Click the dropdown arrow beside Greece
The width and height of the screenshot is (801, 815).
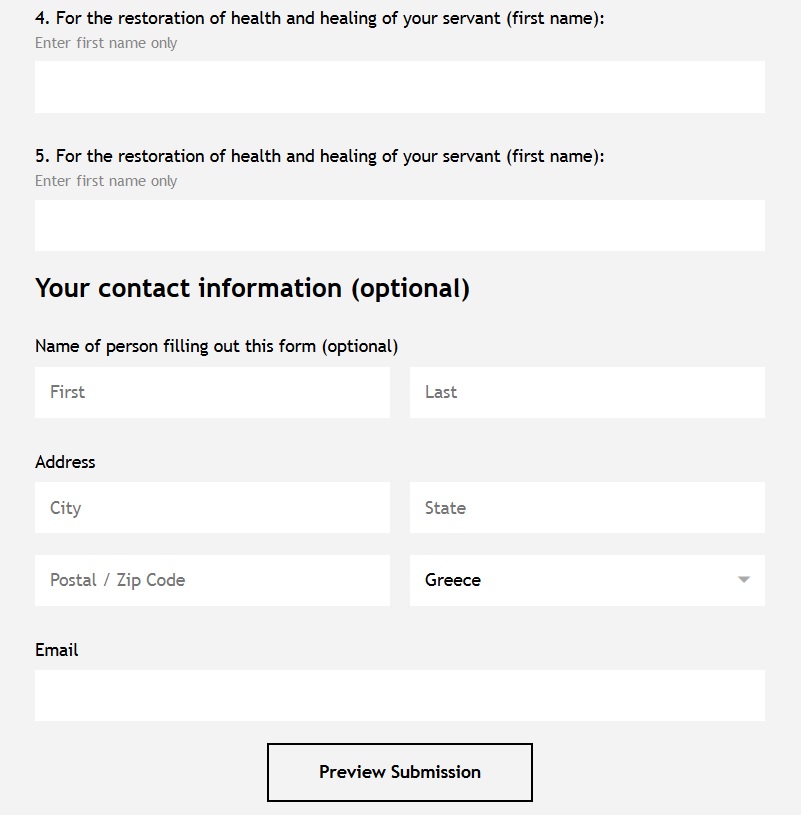click(x=743, y=580)
